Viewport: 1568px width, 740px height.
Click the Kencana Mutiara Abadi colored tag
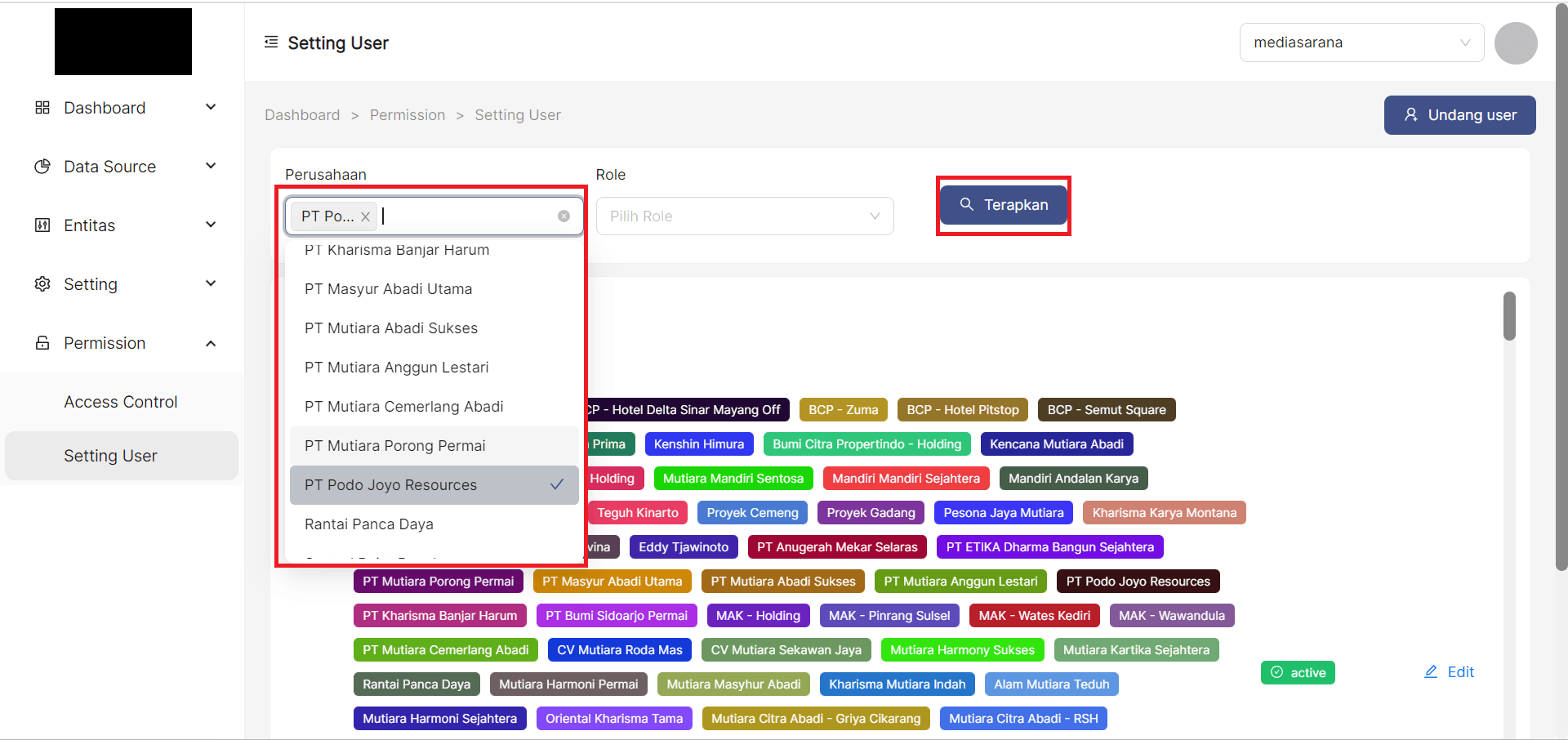(1056, 444)
